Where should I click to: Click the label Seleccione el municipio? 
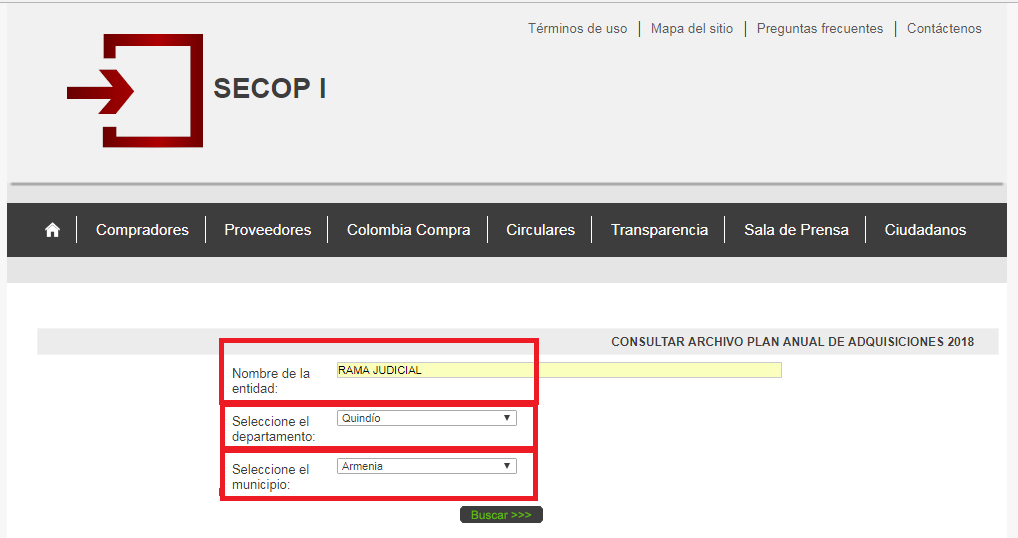[270, 477]
